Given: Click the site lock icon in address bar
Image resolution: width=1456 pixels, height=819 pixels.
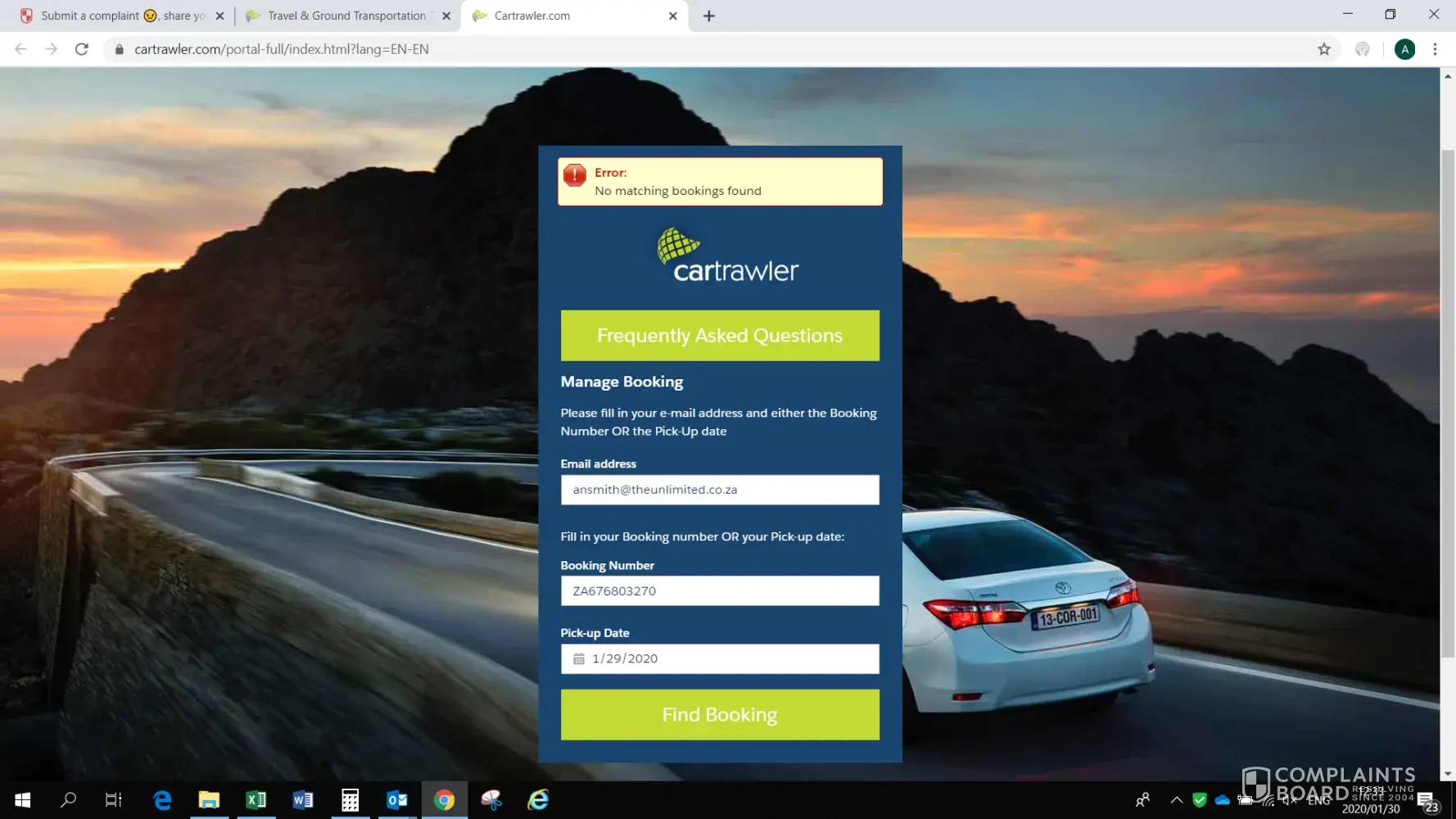Looking at the screenshot, I should click(x=120, y=49).
